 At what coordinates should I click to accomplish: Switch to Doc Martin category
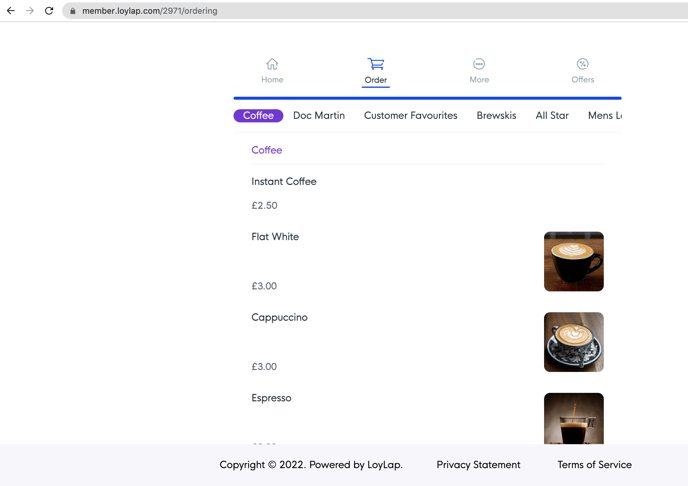tap(319, 115)
